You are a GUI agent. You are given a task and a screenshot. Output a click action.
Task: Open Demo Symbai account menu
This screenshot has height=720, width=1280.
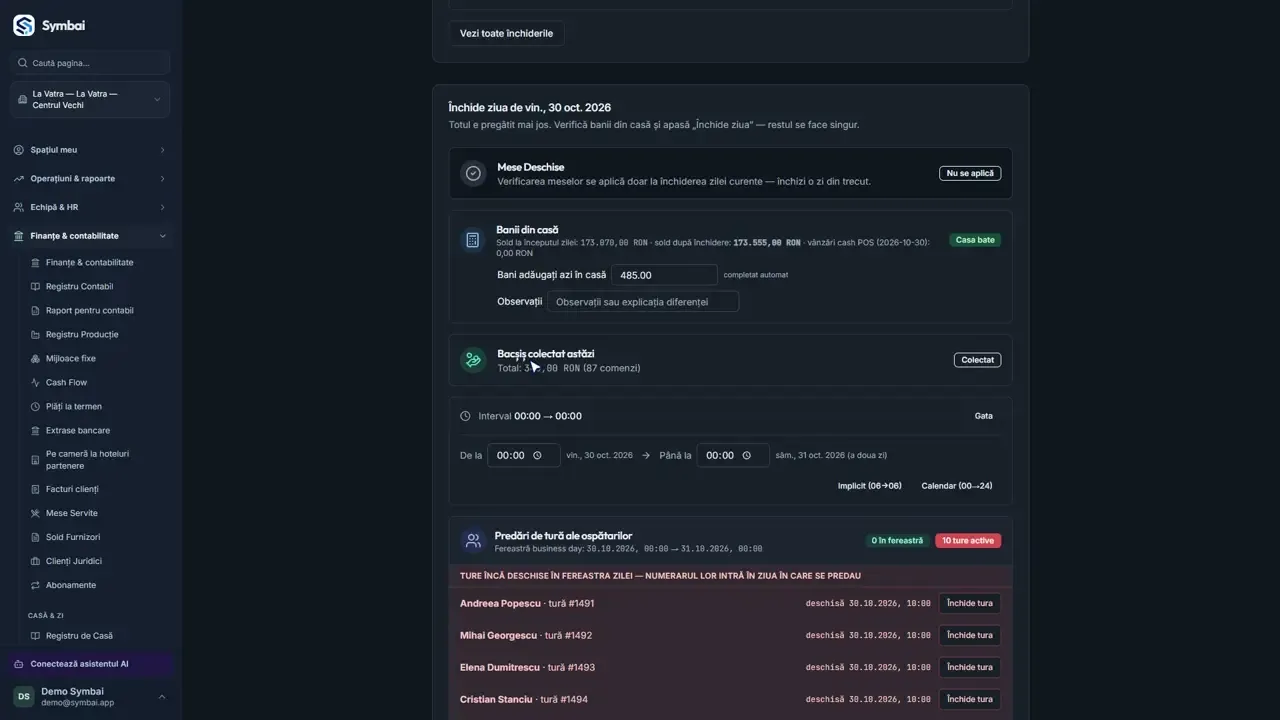[90, 697]
